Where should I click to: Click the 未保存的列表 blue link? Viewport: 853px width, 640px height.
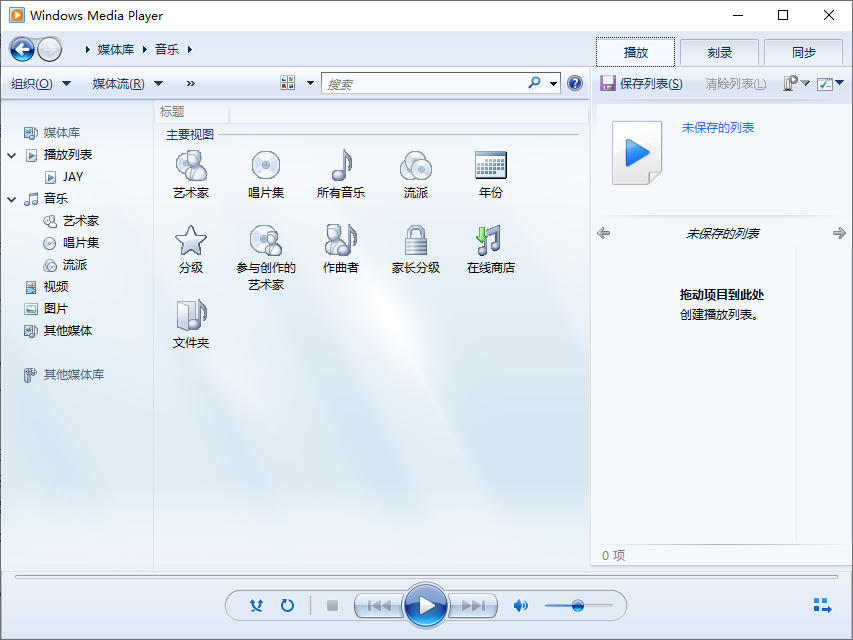pyautogui.click(x=718, y=128)
